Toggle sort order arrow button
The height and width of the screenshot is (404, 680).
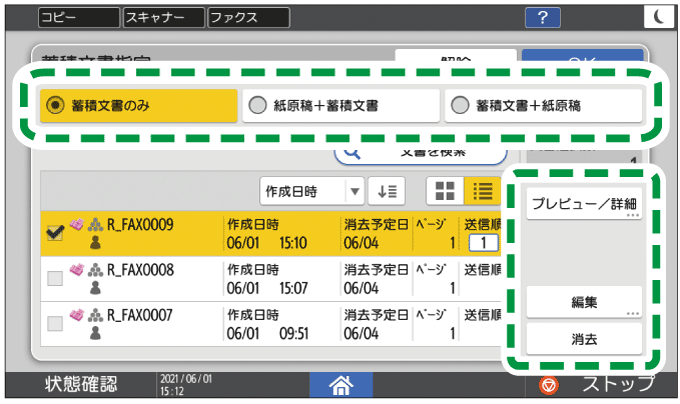[387, 191]
